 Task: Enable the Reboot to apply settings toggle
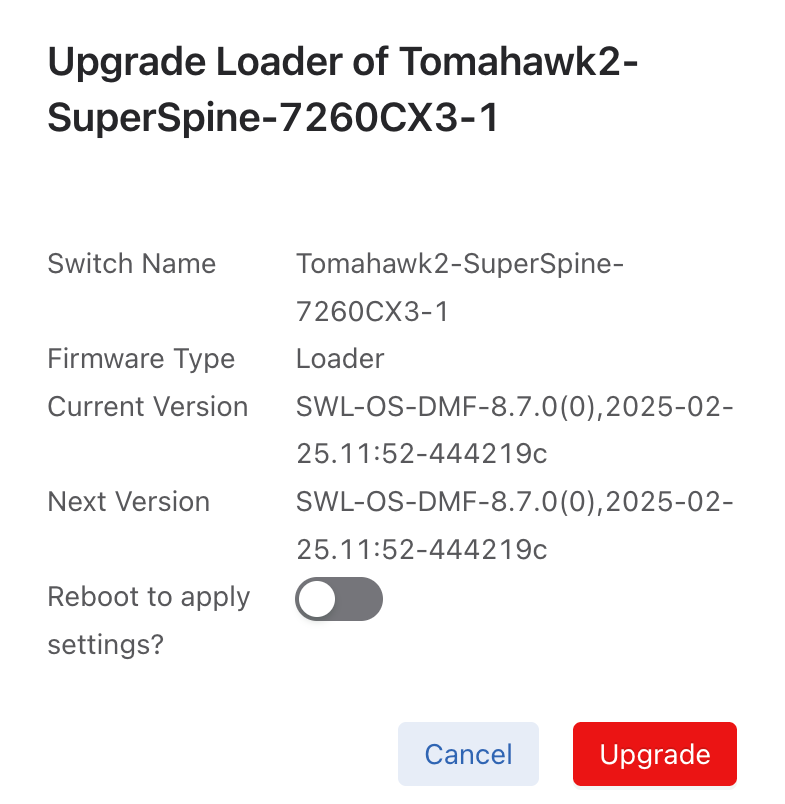tap(339, 599)
